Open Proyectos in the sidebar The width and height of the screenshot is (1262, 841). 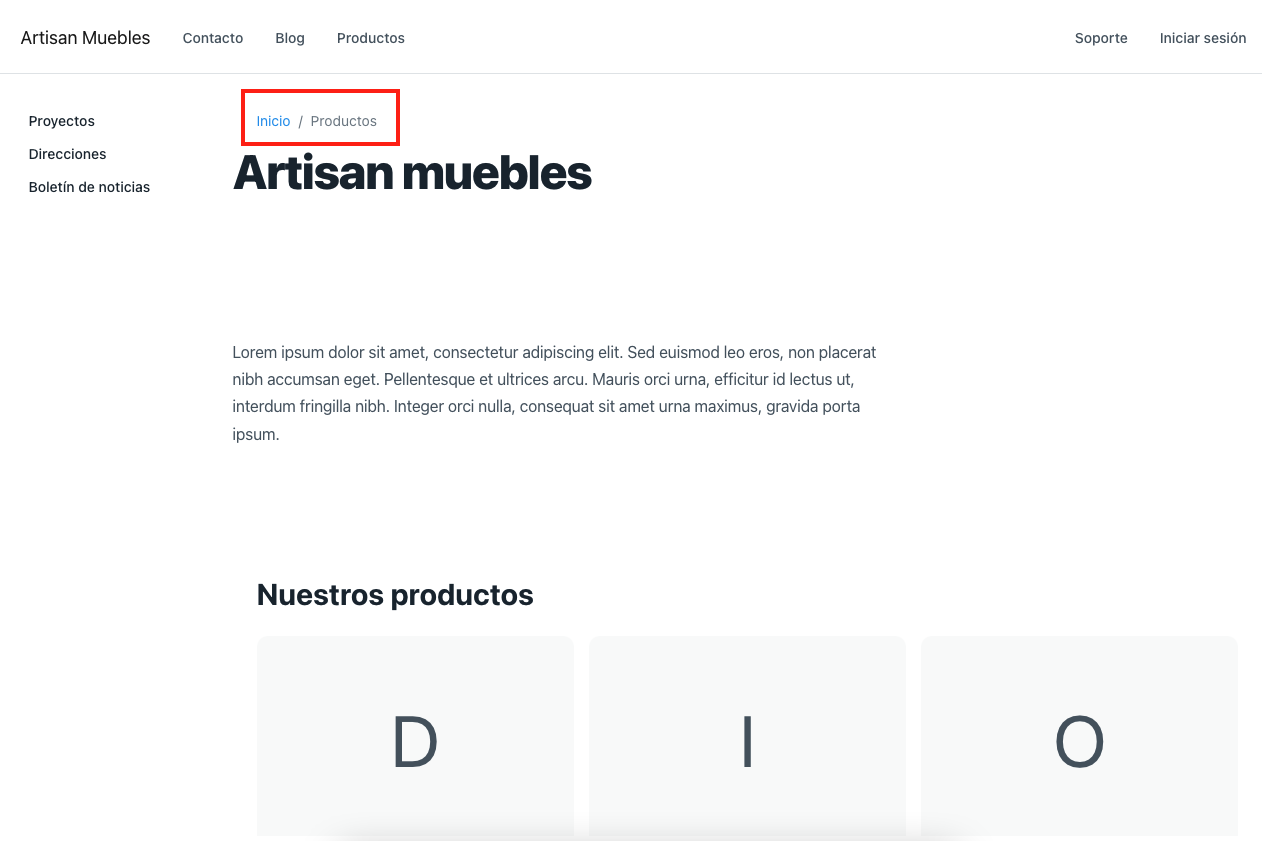(61, 121)
